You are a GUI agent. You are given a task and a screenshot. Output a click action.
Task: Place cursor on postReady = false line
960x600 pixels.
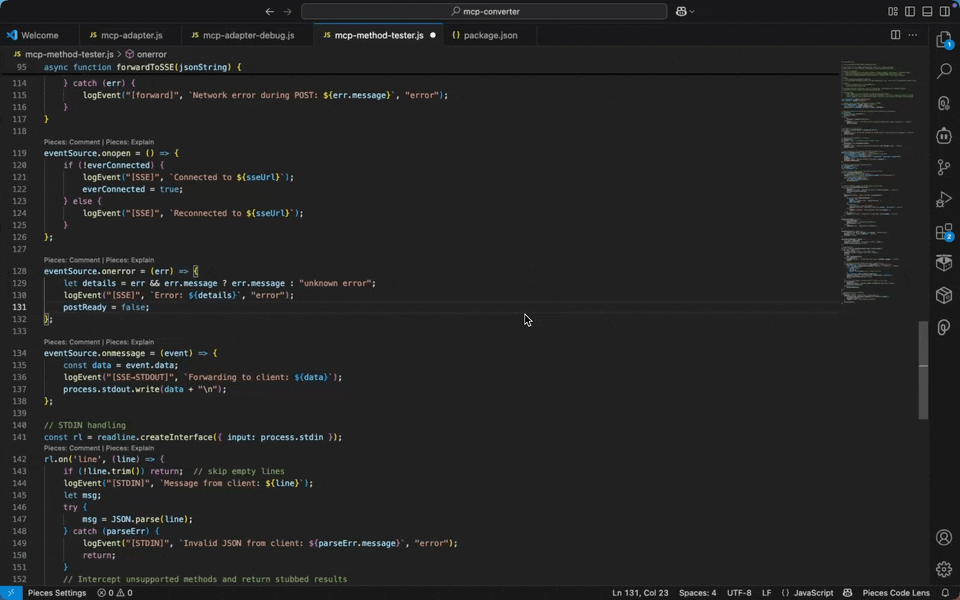coord(106,307)
